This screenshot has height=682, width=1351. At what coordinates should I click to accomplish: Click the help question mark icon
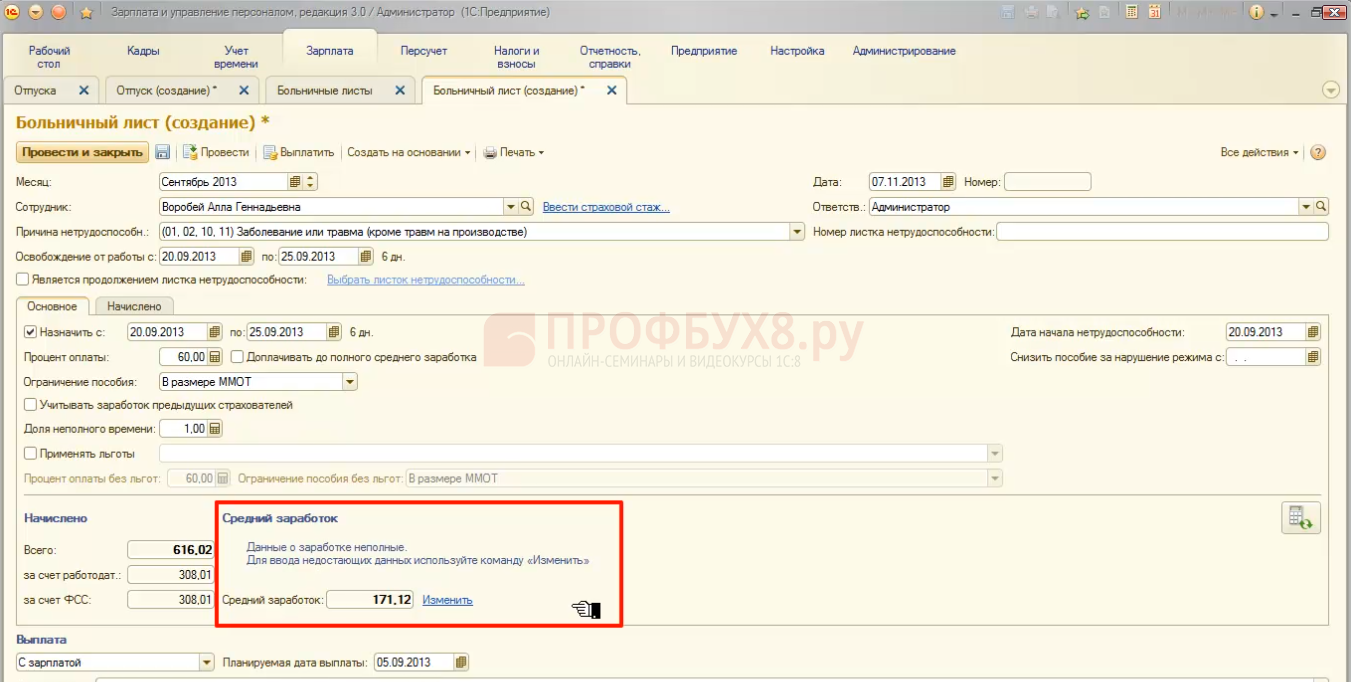[x=1318, y=153]
